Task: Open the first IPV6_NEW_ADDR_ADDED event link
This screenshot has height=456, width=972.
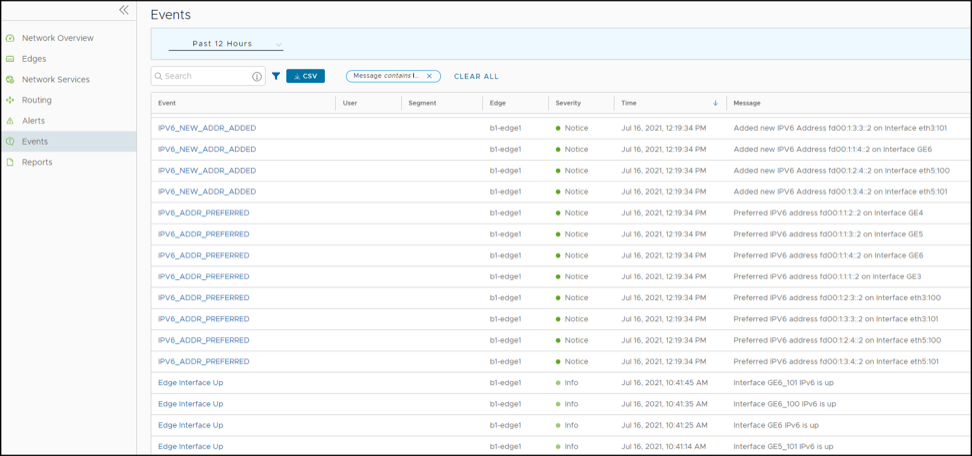Action: 207,128
